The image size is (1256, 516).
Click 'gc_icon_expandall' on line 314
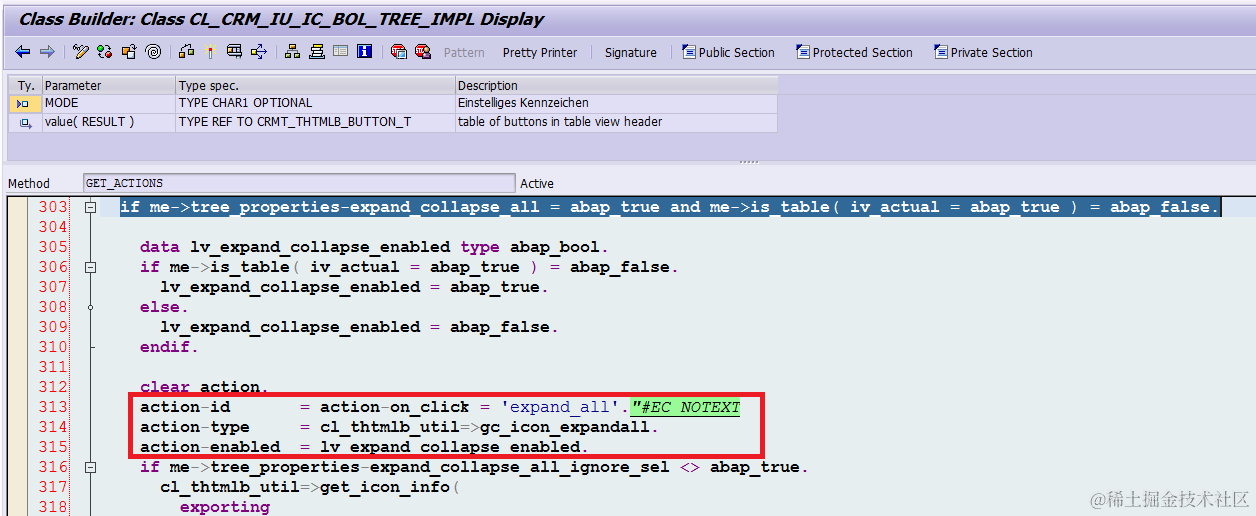[x=565, y=427]
